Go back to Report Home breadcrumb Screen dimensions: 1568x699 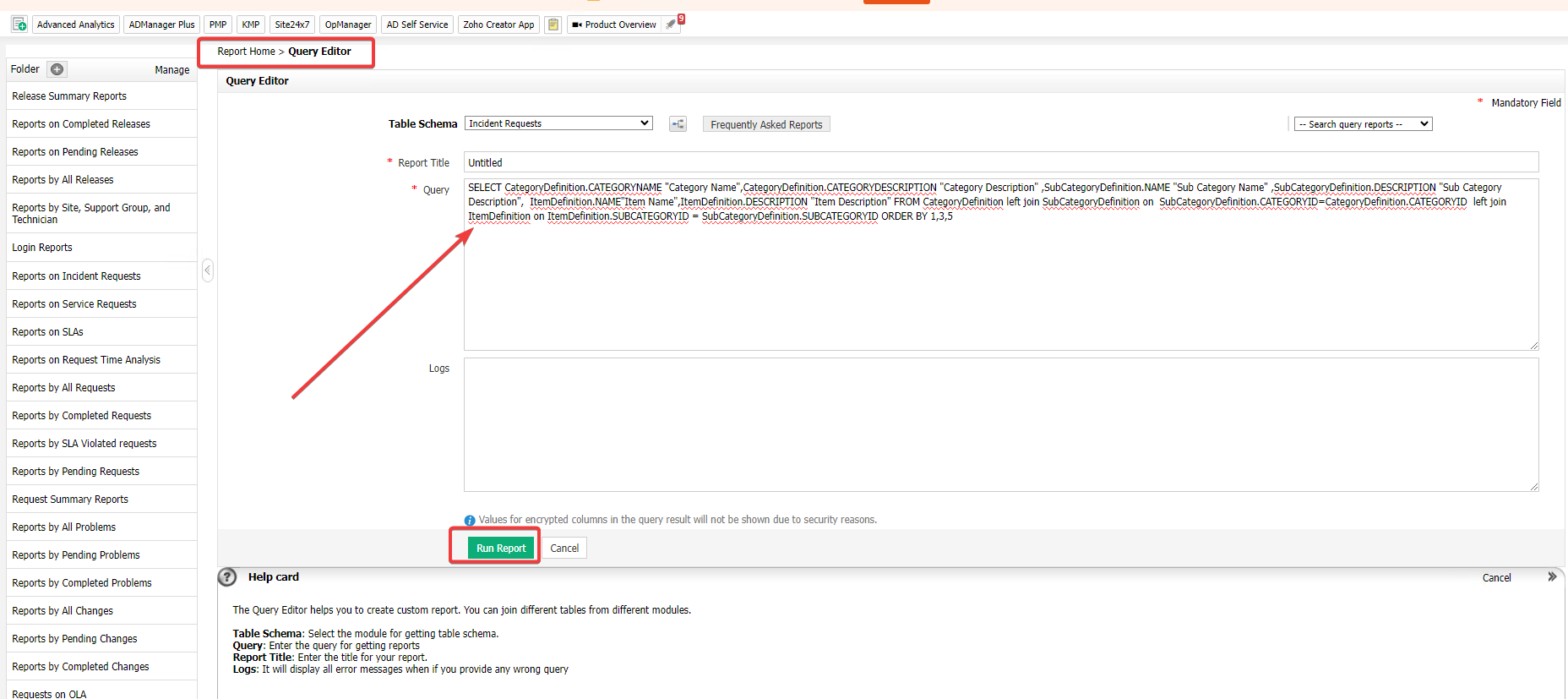pyautogui.click(x=246, y=52)
